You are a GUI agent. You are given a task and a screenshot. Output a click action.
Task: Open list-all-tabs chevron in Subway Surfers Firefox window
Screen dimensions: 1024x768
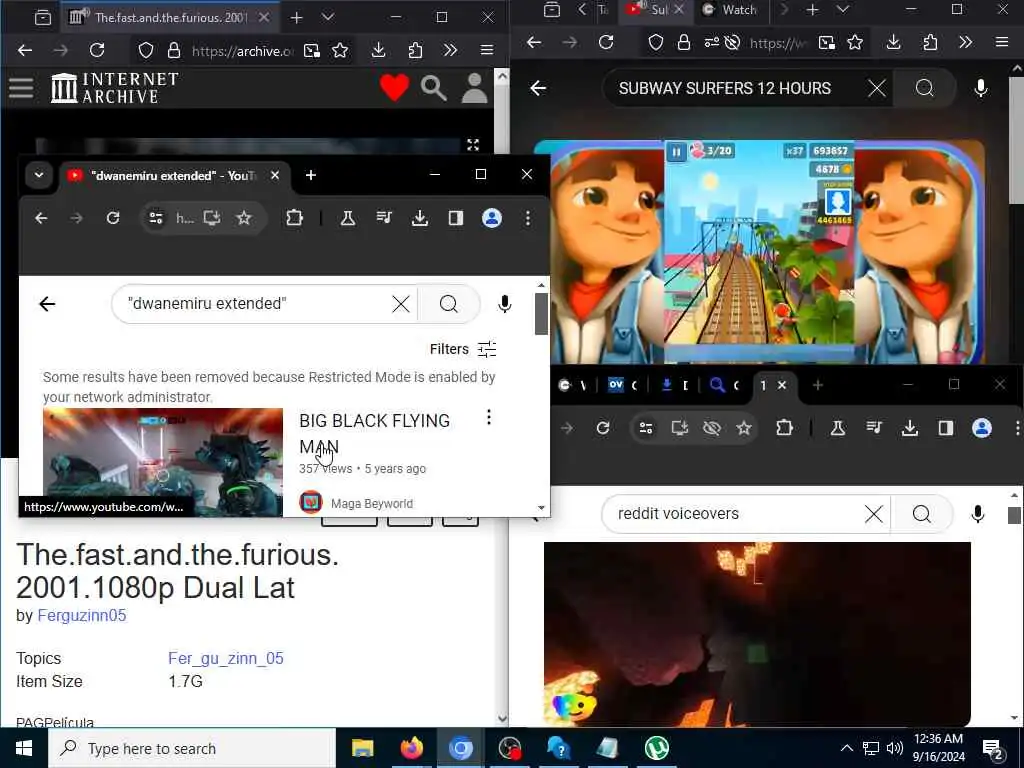843,10
